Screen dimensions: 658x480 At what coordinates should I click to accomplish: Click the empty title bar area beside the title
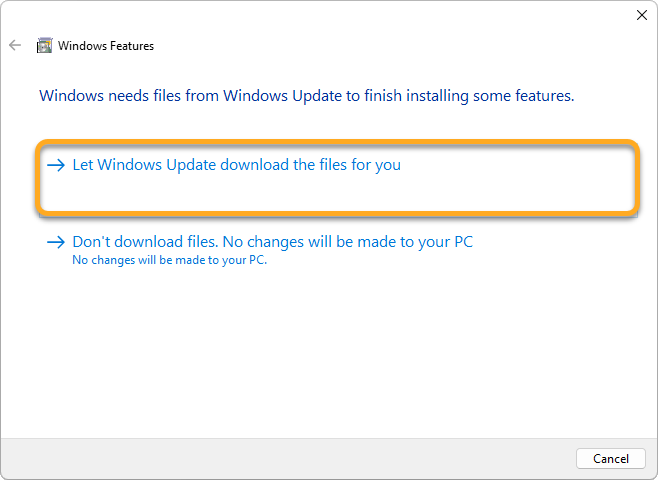[x=400, y=45]
